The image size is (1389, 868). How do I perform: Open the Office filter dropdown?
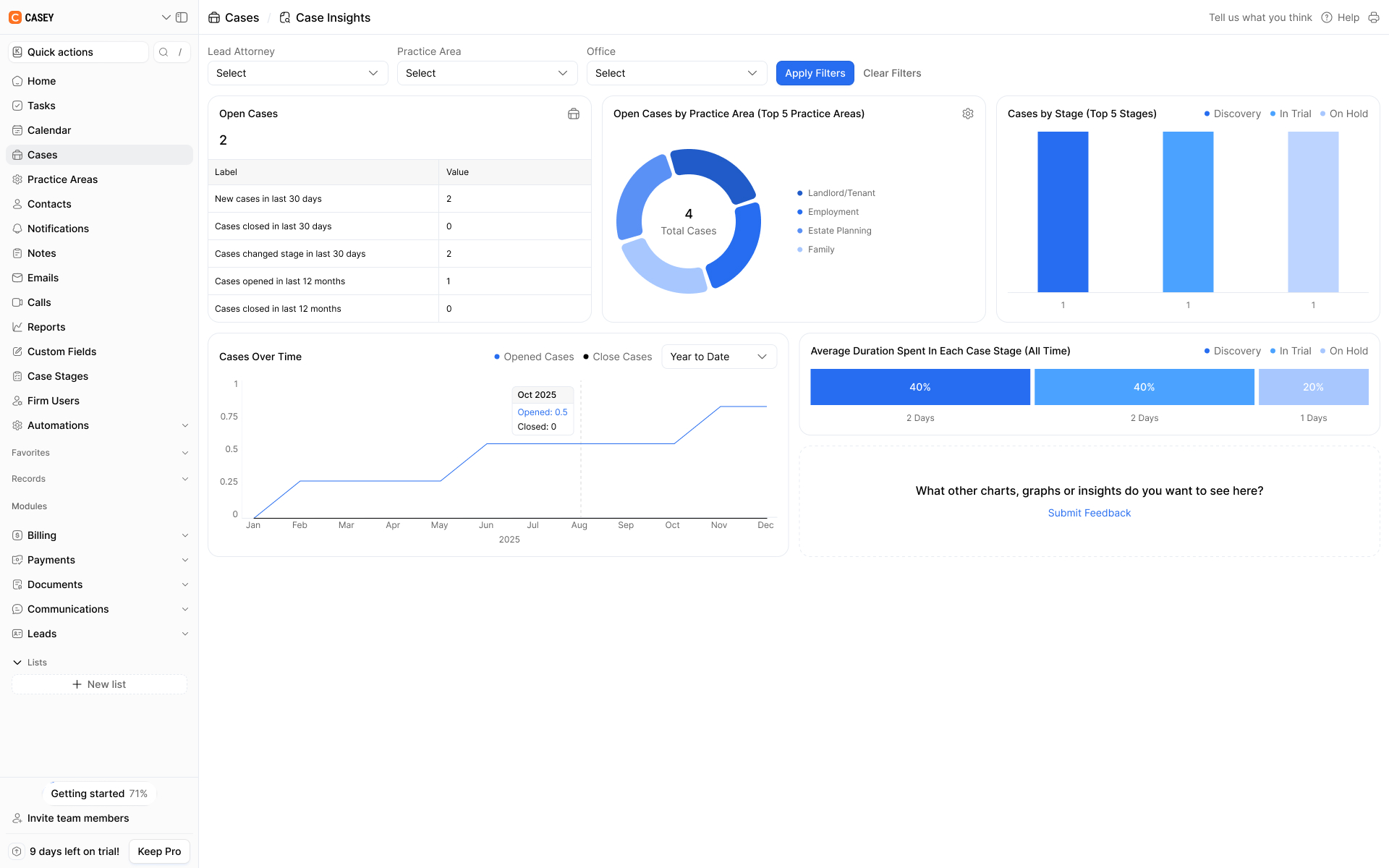click(676, 73)
